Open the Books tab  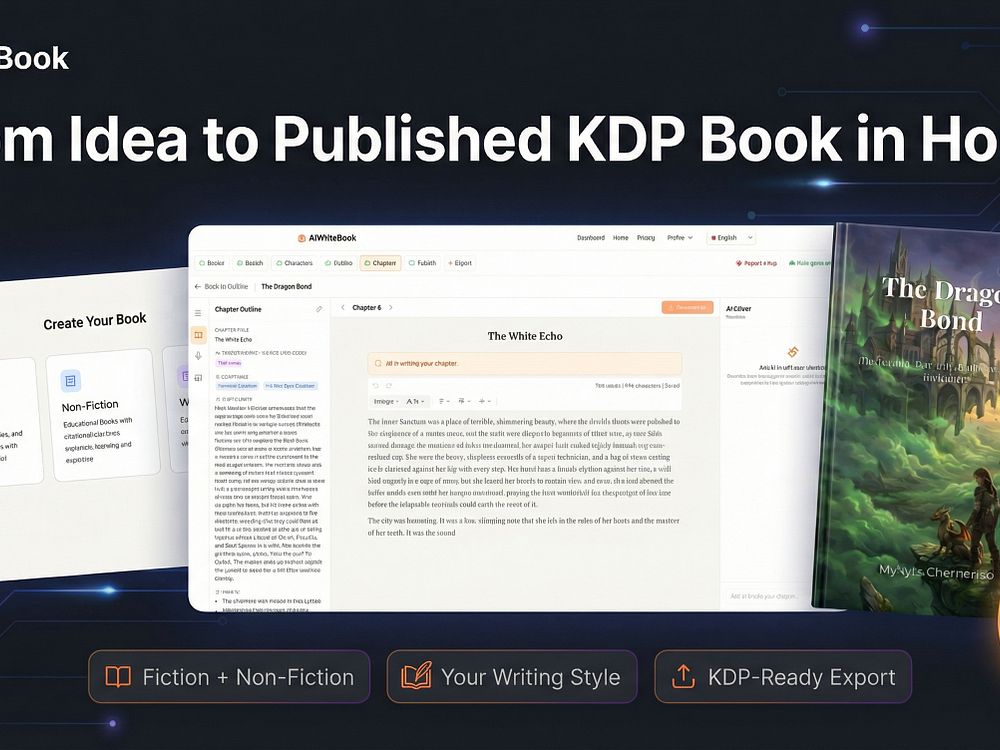[x=212, y=263]
